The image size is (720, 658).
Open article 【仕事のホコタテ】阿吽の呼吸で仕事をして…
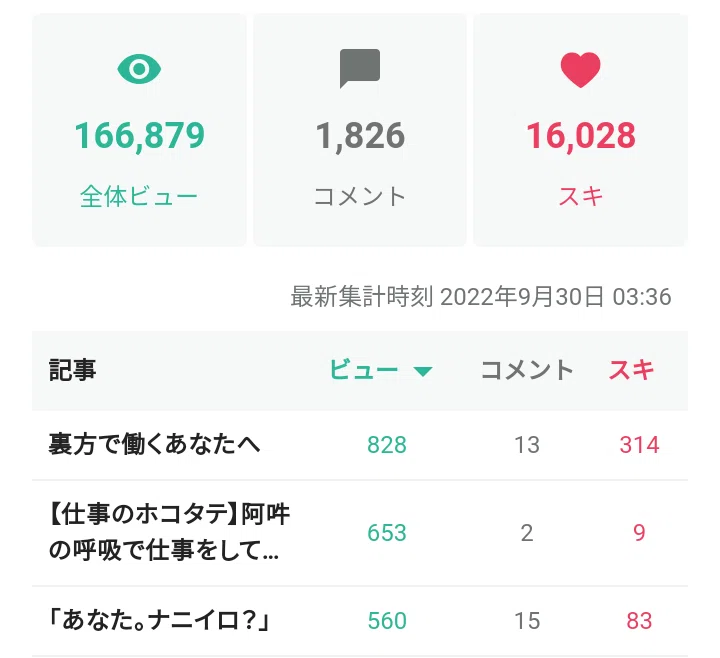click(x=169, y=533)
